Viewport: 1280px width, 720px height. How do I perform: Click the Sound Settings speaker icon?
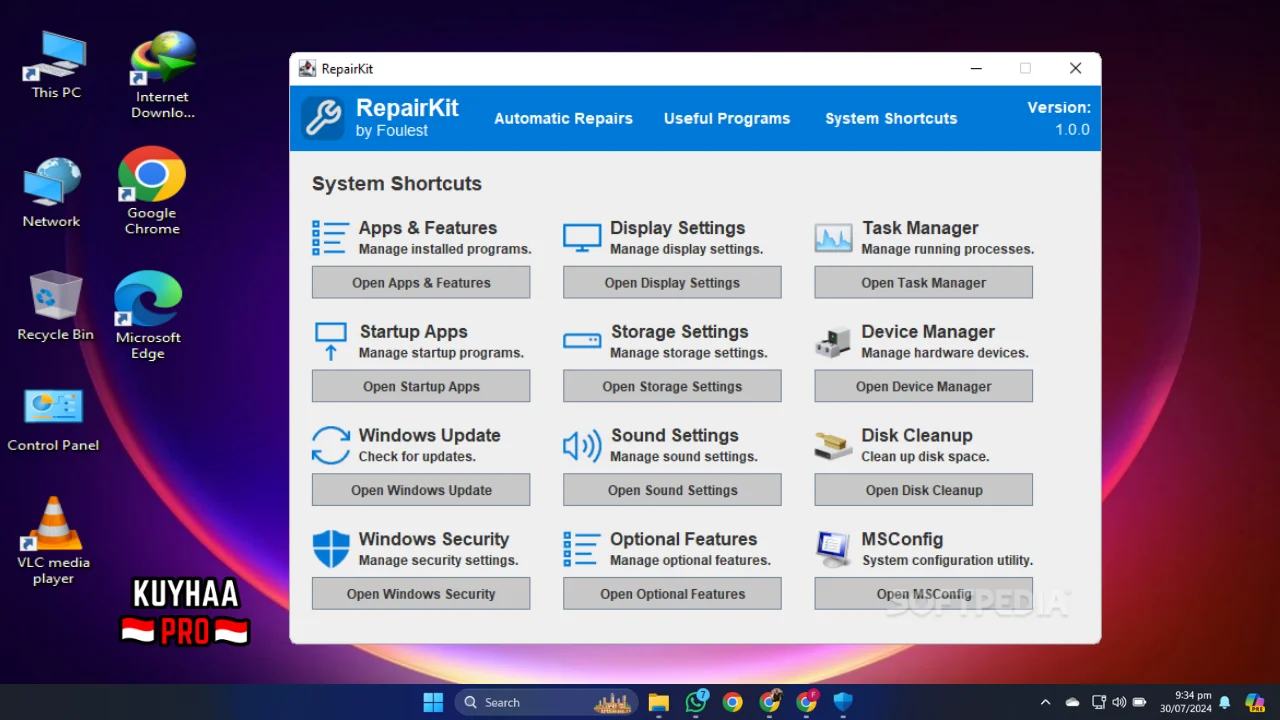[x=582, y=445]
